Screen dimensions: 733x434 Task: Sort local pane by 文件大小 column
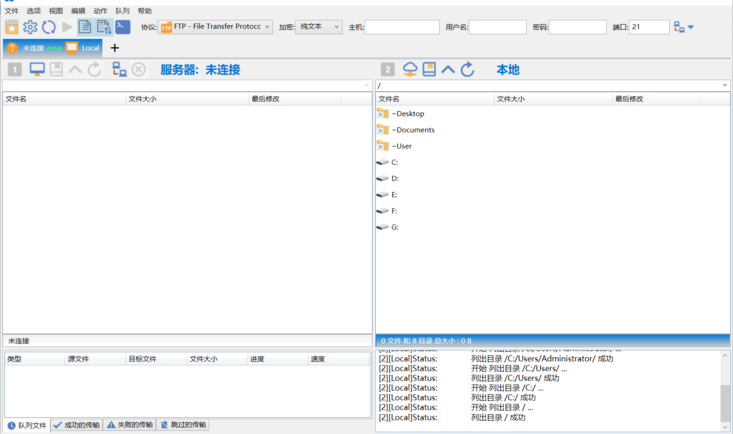(553, 99)
